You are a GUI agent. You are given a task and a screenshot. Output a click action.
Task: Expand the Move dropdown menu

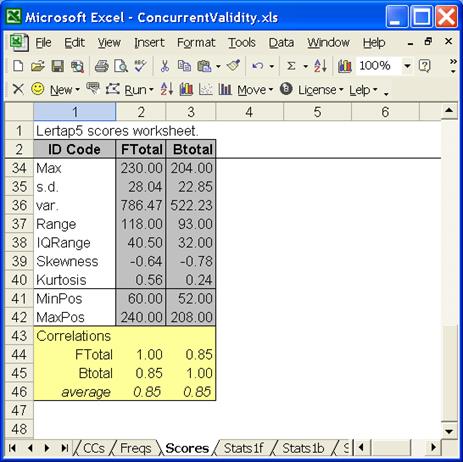coord(255,90)
